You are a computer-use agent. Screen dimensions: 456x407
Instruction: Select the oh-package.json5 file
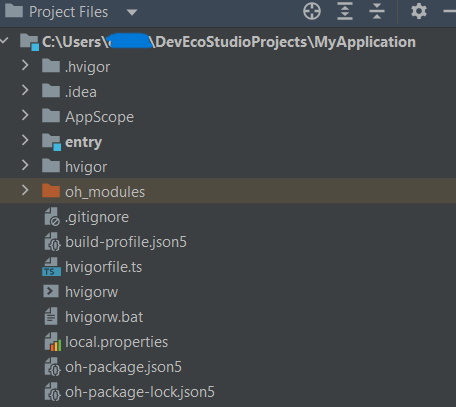(123, 367)
